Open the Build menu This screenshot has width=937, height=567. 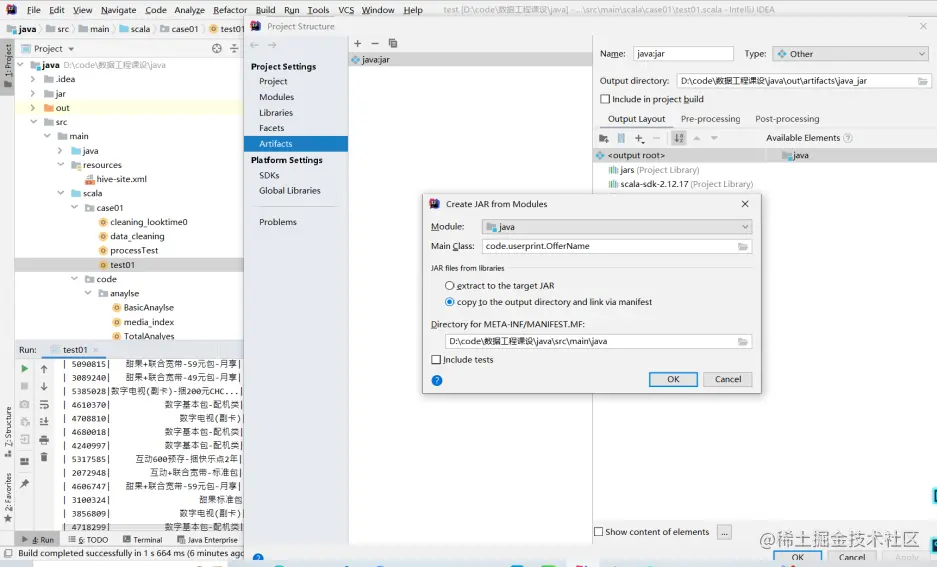tap(265, 10)
